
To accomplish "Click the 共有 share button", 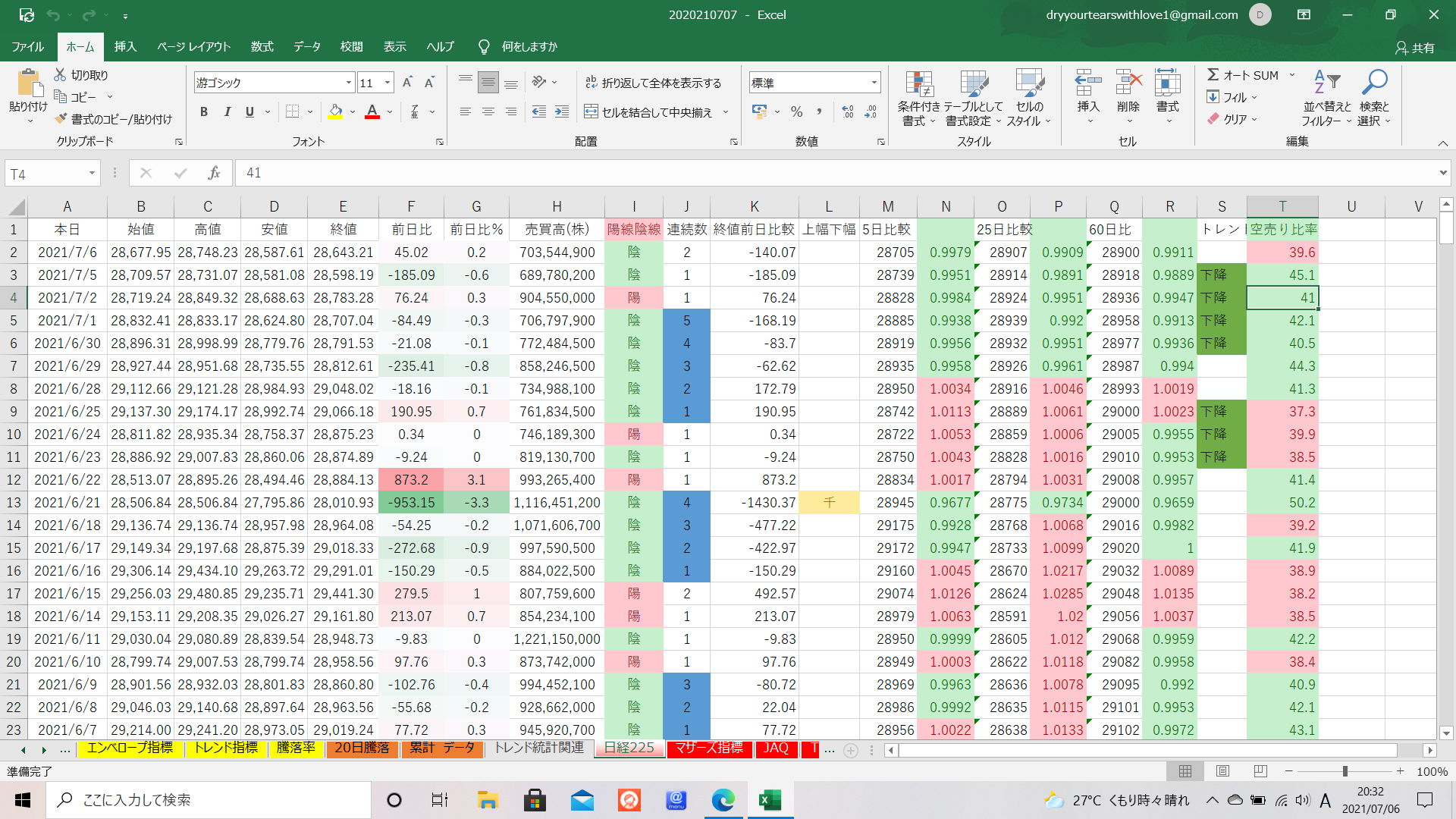I will coord(1415,48).
